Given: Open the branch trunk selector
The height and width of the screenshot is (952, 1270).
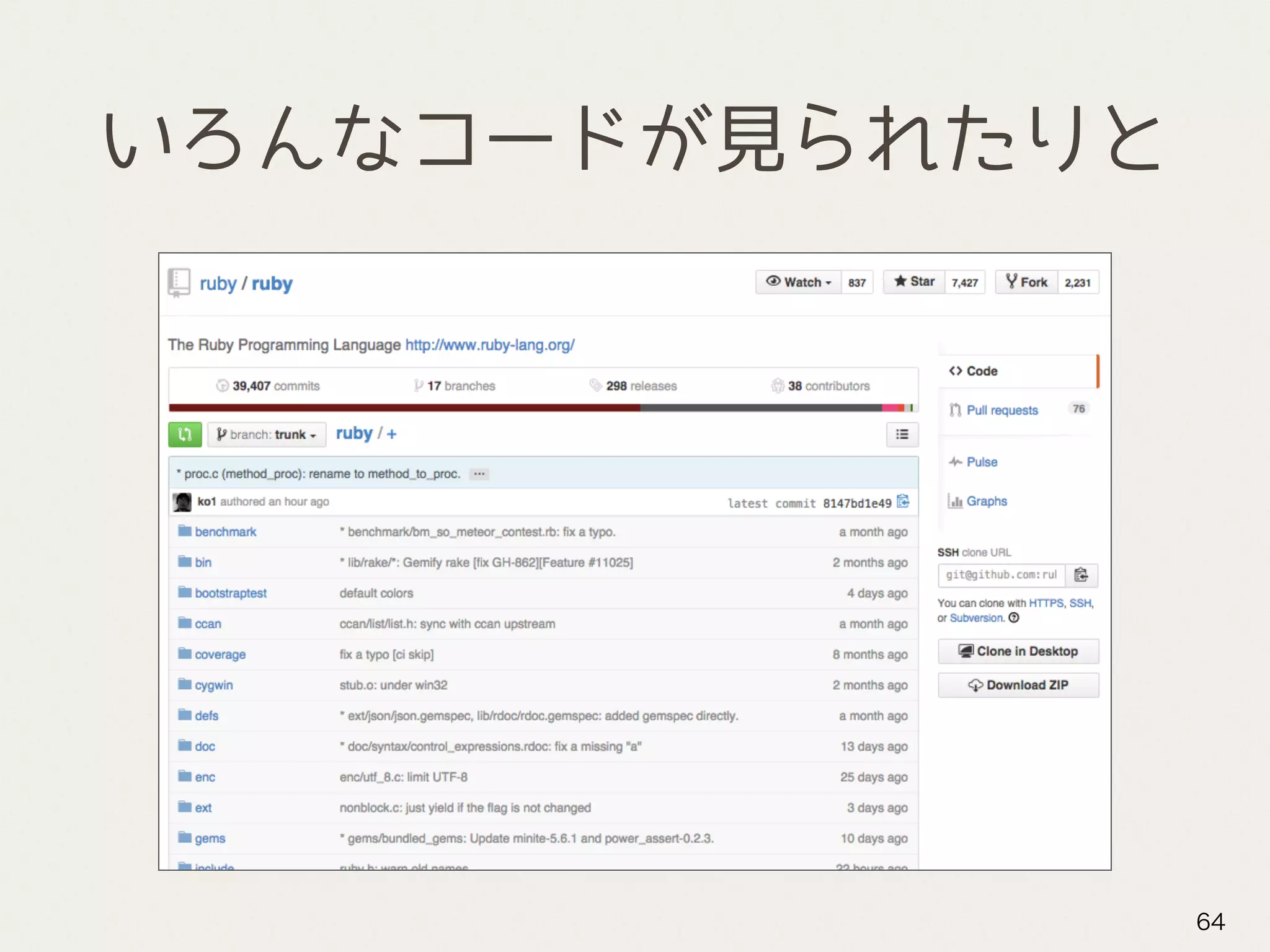Looking at the screenshot, I should [267, 434].
